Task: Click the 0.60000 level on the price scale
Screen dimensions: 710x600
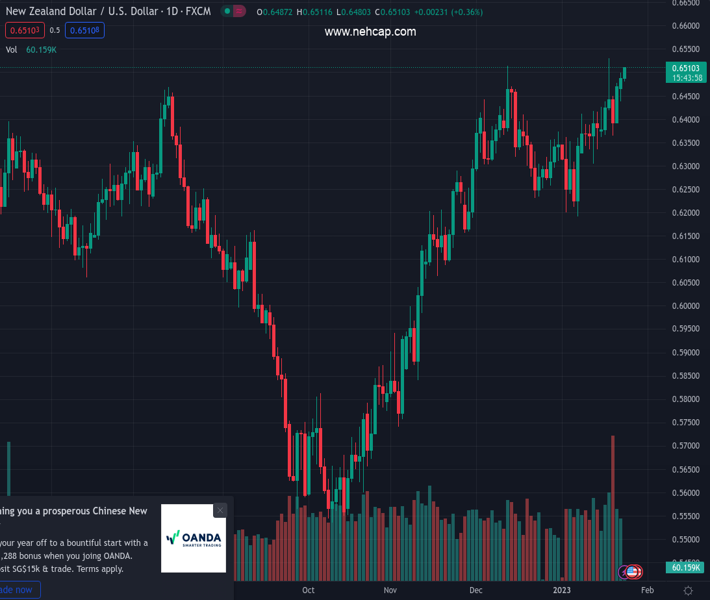Action: (686, 306)
